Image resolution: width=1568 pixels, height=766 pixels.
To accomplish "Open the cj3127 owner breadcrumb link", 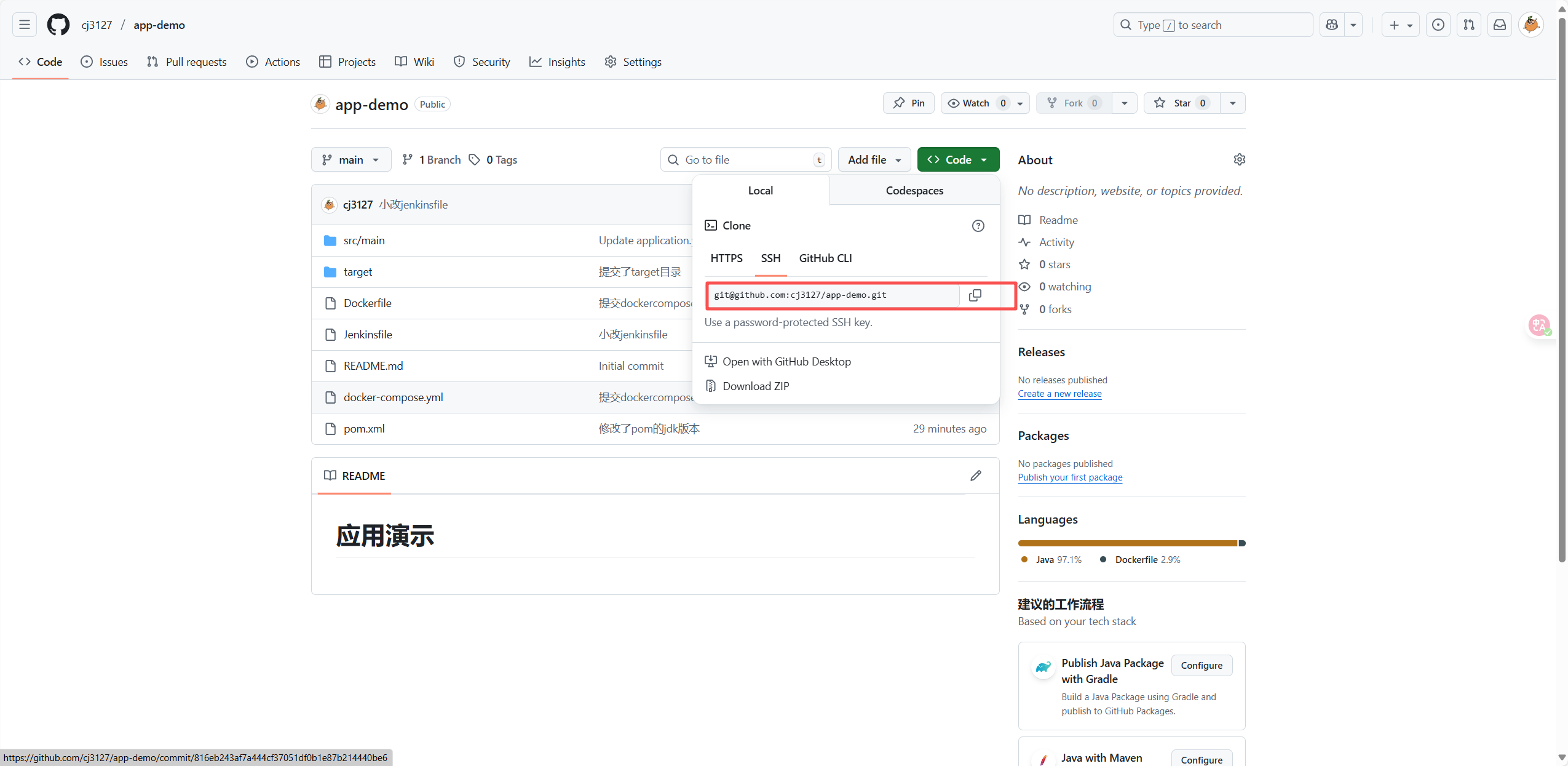I will tap(97, 25).
